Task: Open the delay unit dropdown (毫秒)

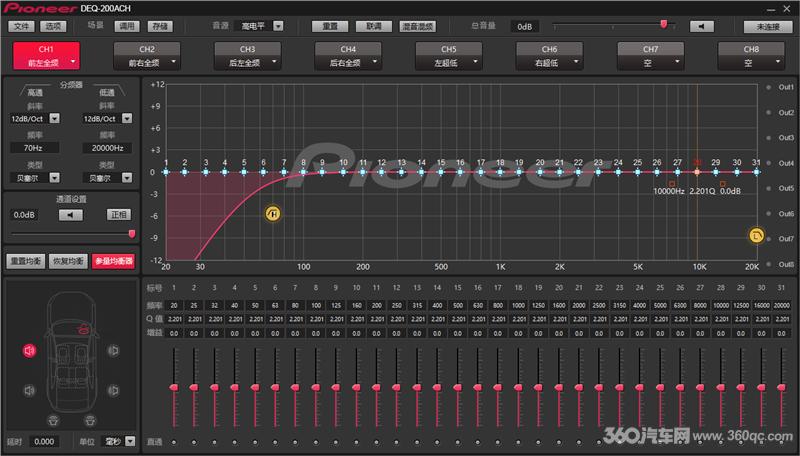Action: point(130,441)
